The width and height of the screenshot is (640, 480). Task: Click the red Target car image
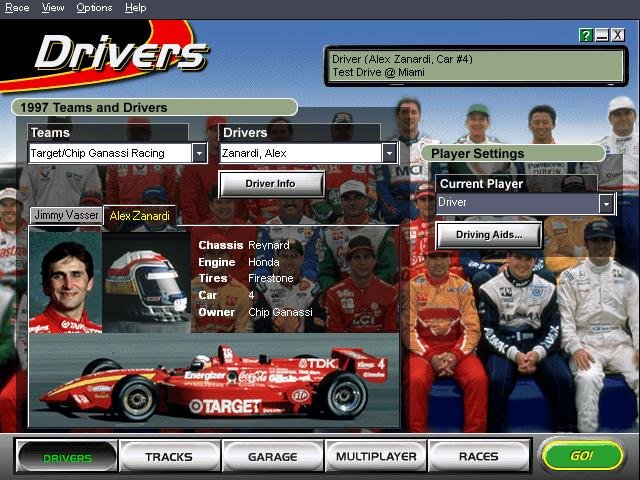tap(213, 380)
